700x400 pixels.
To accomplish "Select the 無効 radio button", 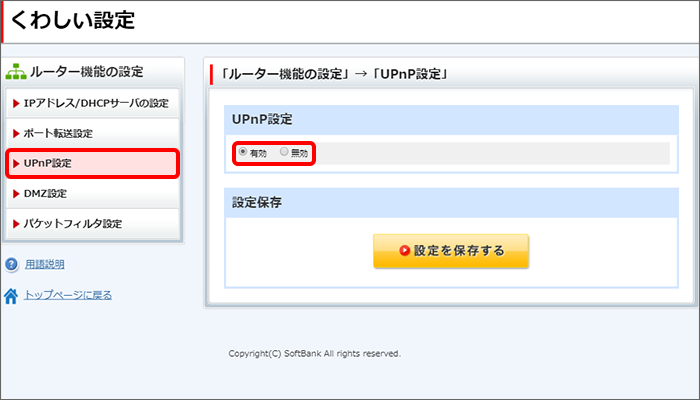I will (284, 152).
